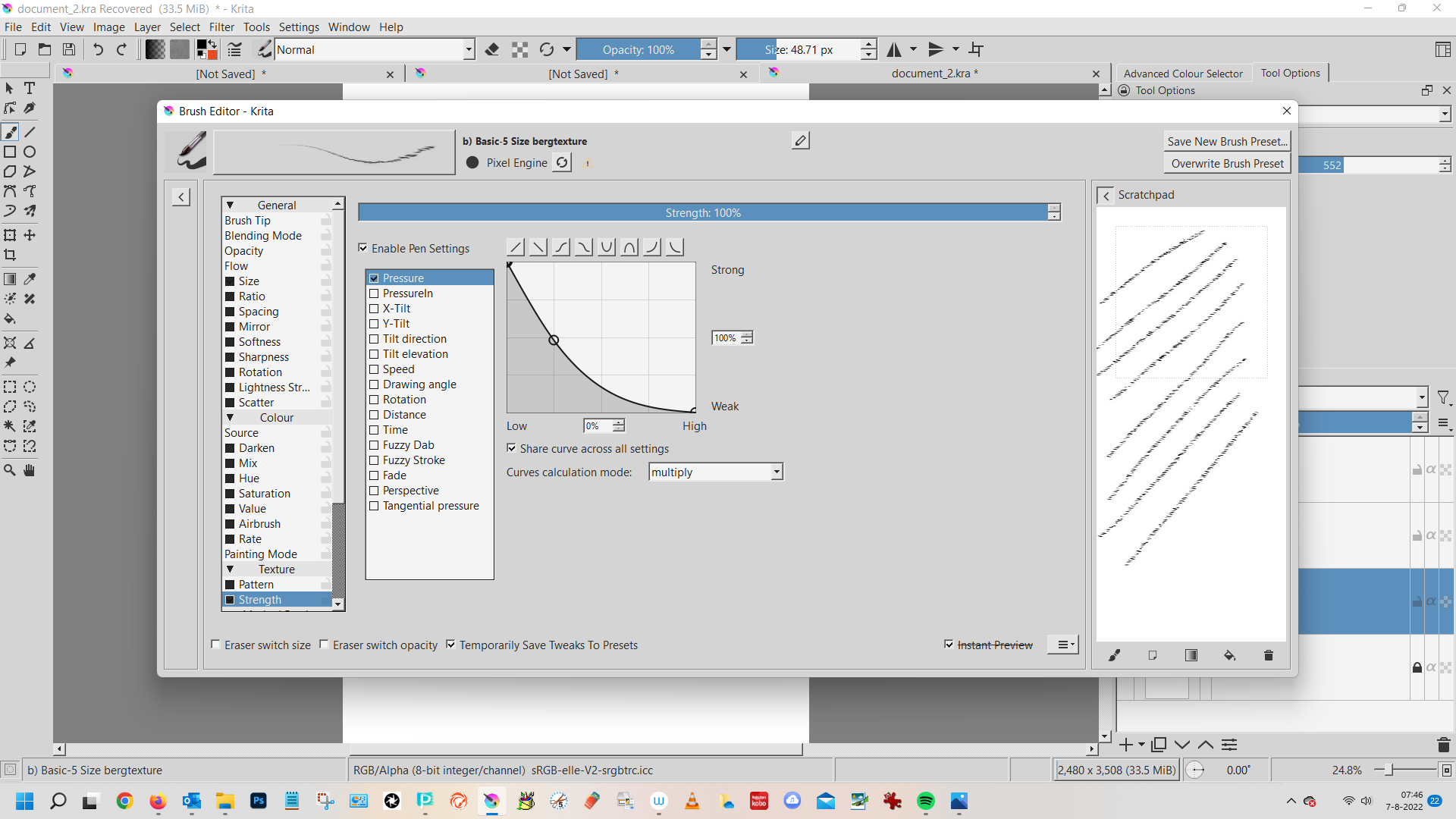The width and height of the screenshot is (1456, 819).
Task: Open Curves calculation mode dropdown
Action: pyautogui.click(x=715, y=472)
